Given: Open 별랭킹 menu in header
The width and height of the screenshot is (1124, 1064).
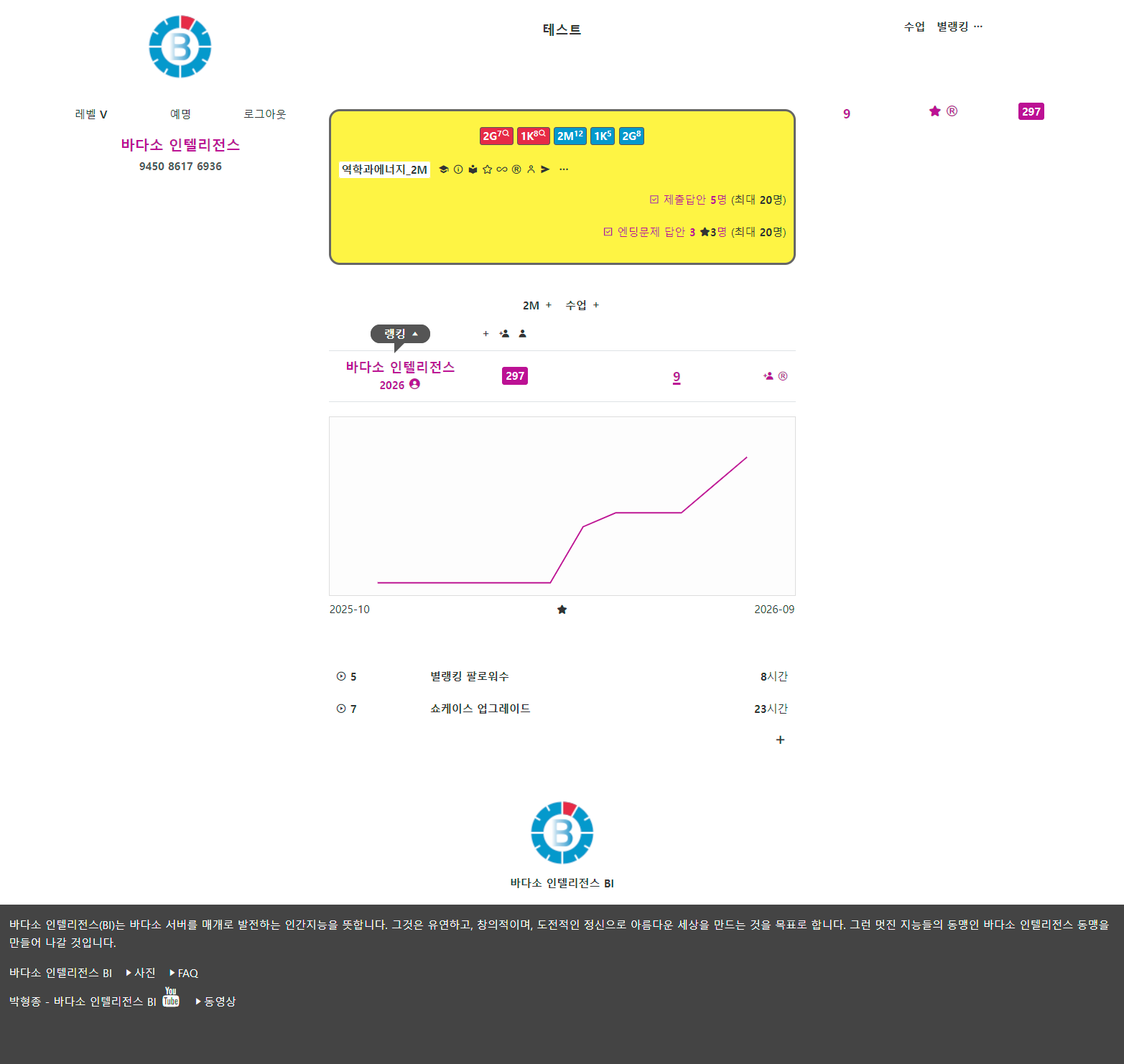Looking at the screenshot, I should pos(952,27).
